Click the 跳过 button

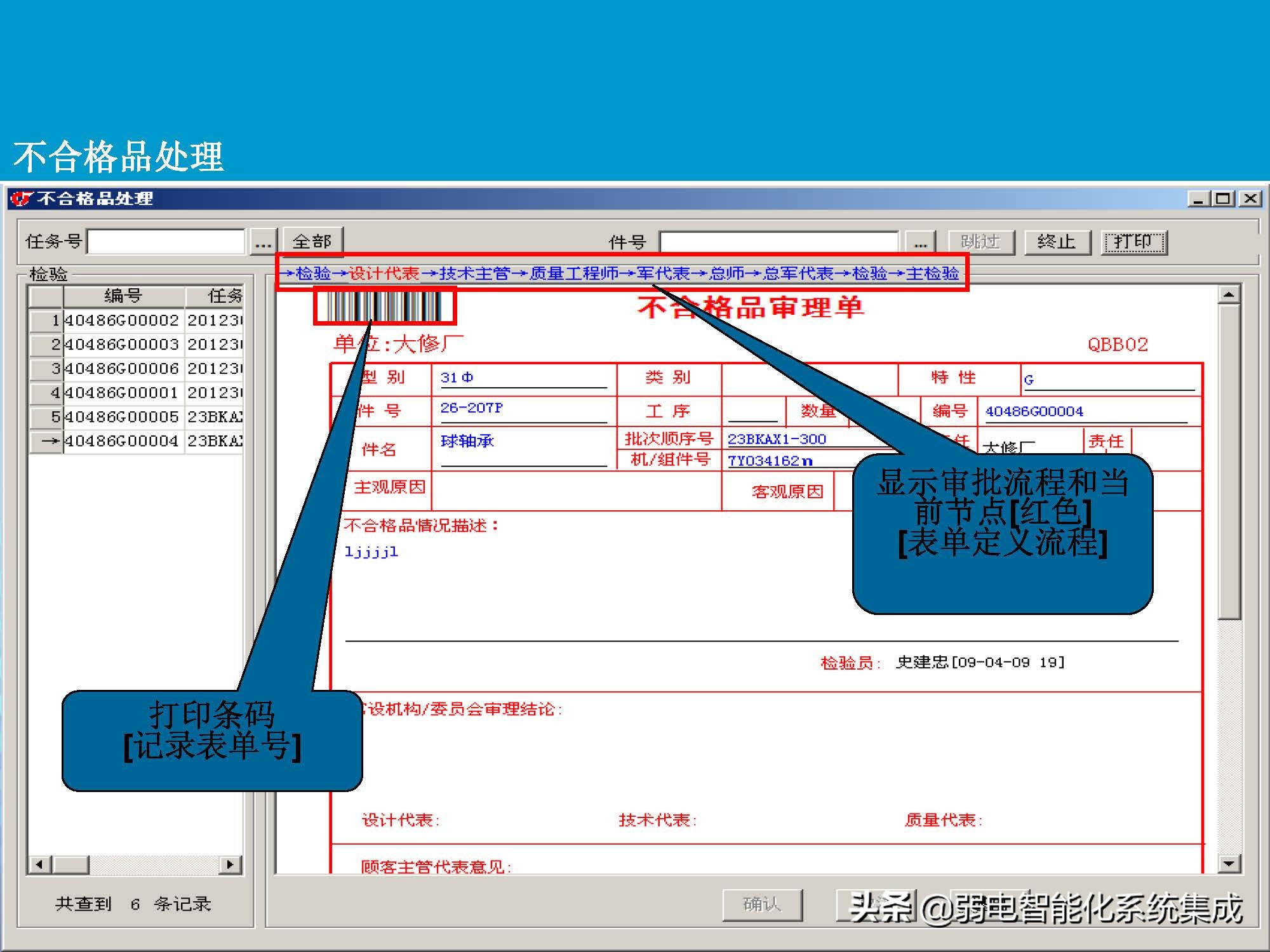(981, 242)
